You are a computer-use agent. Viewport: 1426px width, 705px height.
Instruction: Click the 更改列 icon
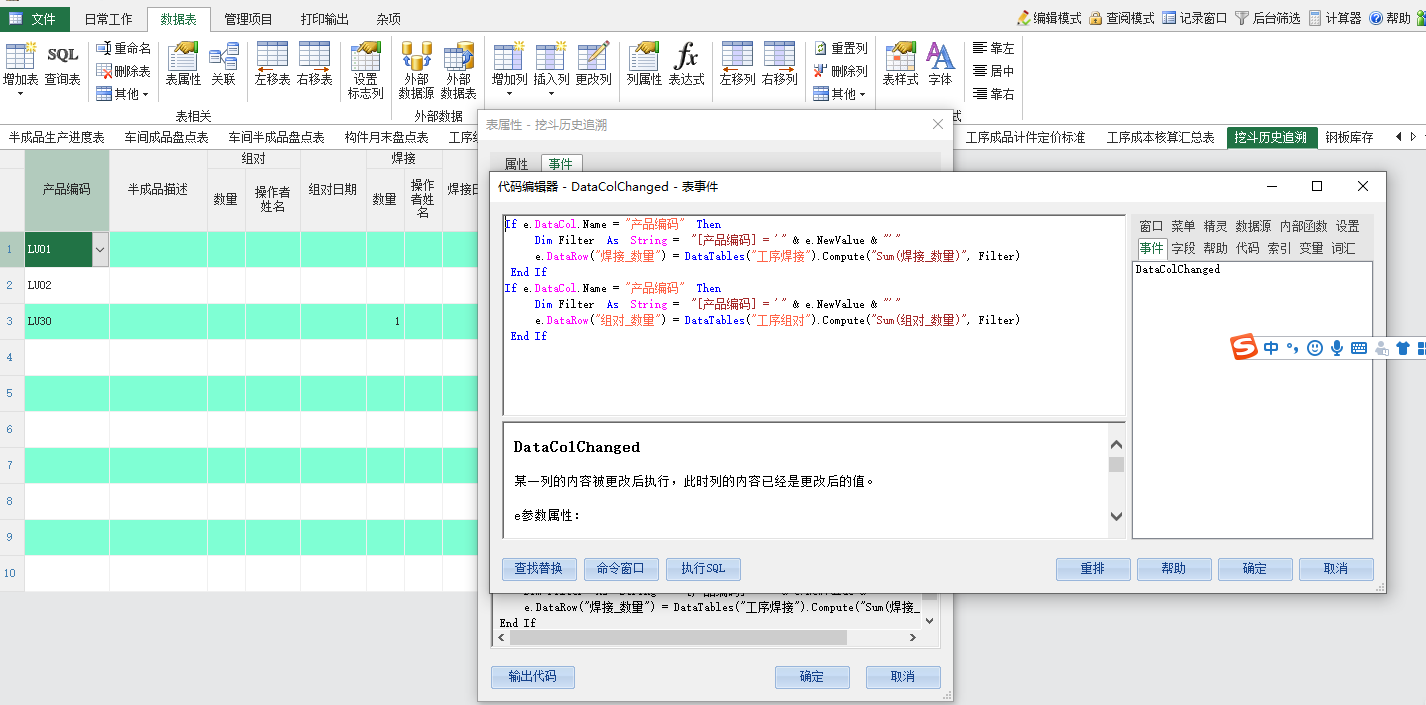tap(593, 63)
